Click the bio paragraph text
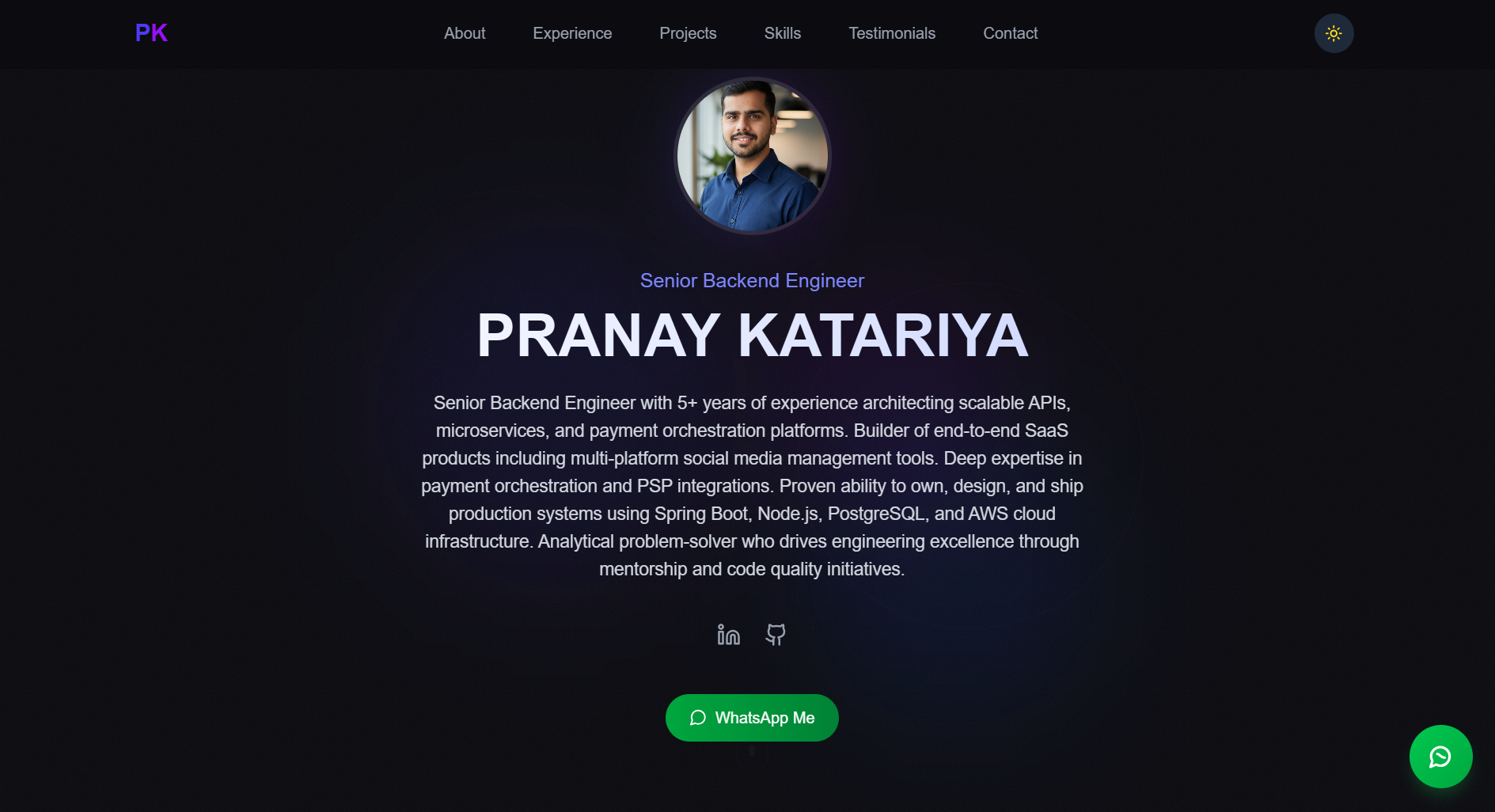1495x812 pixels. coord(752,486)
